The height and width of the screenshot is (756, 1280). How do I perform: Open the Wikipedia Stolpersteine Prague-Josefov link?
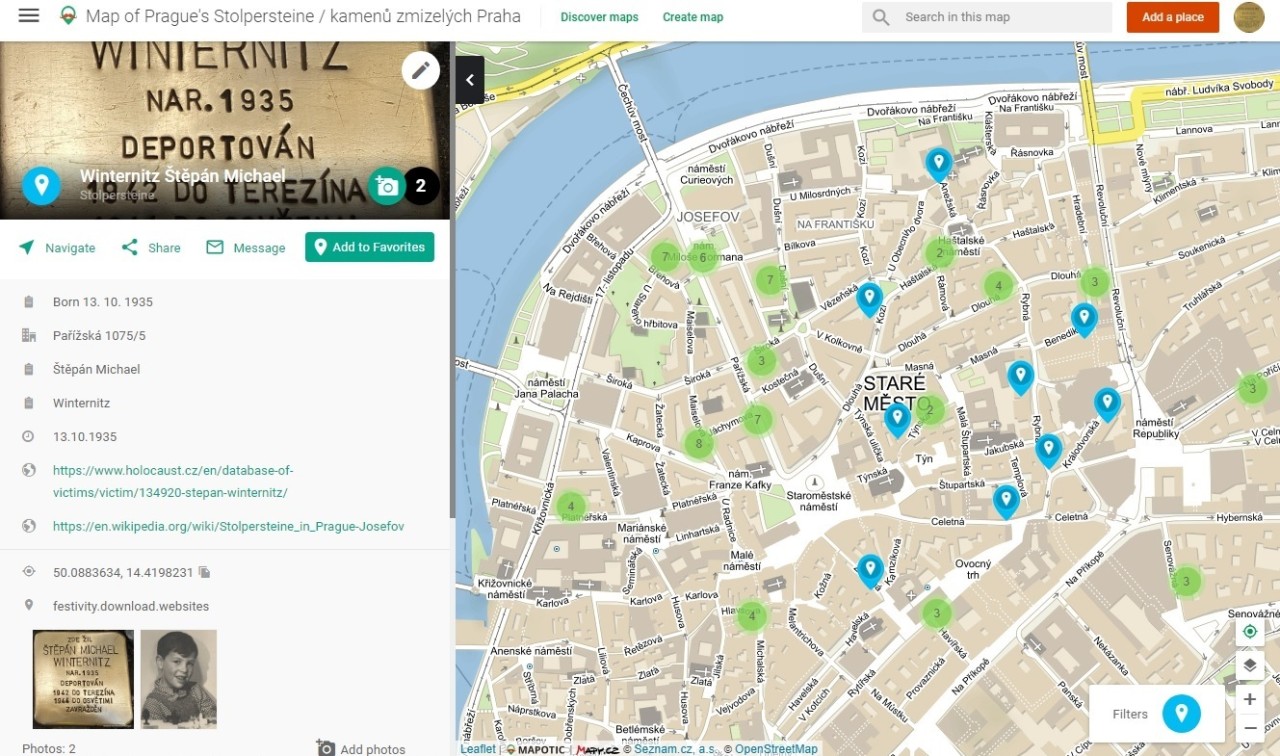tap(229, 526)
